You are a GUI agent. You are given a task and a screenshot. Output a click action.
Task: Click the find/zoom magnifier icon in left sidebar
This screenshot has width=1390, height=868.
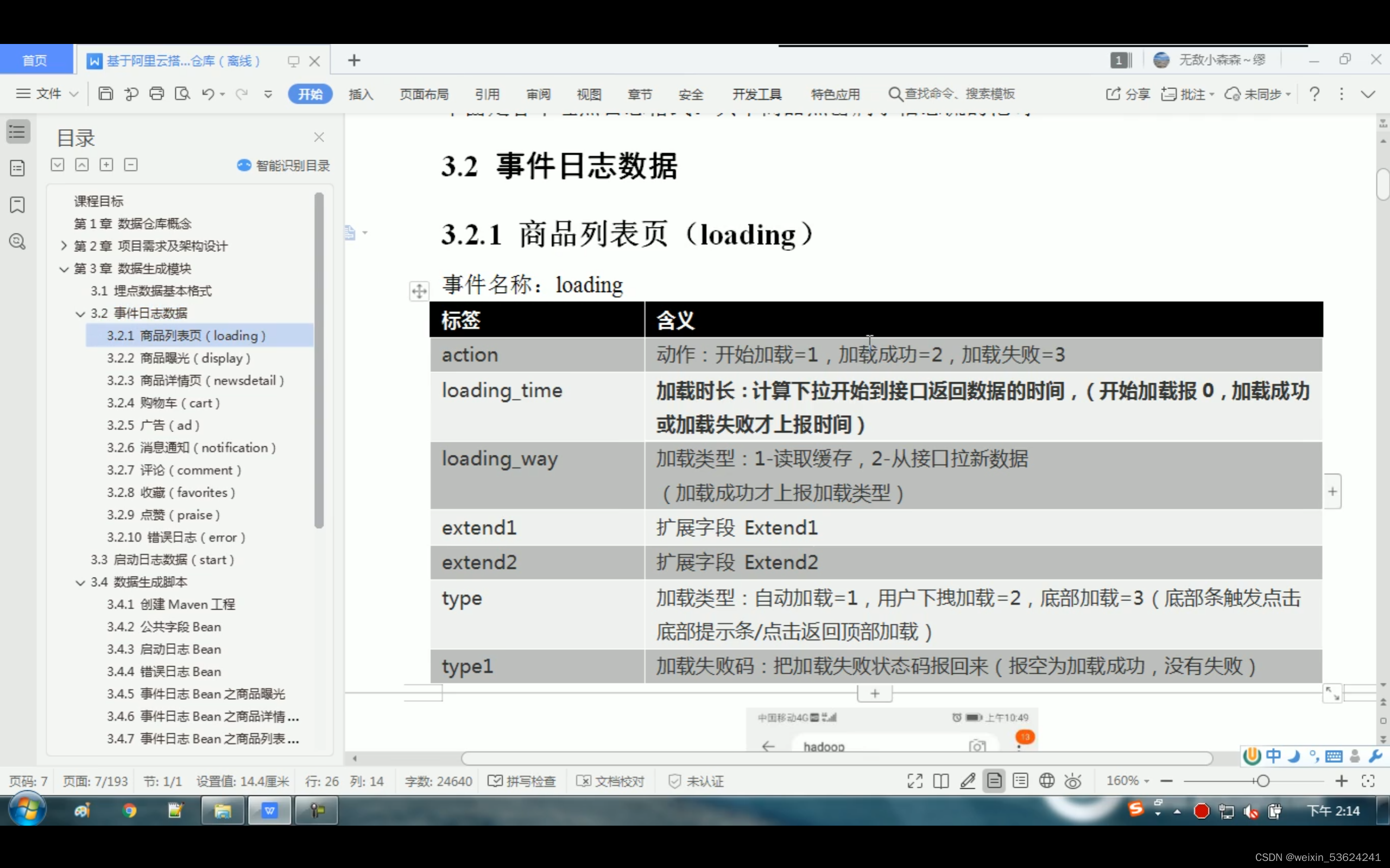[18, 241]
